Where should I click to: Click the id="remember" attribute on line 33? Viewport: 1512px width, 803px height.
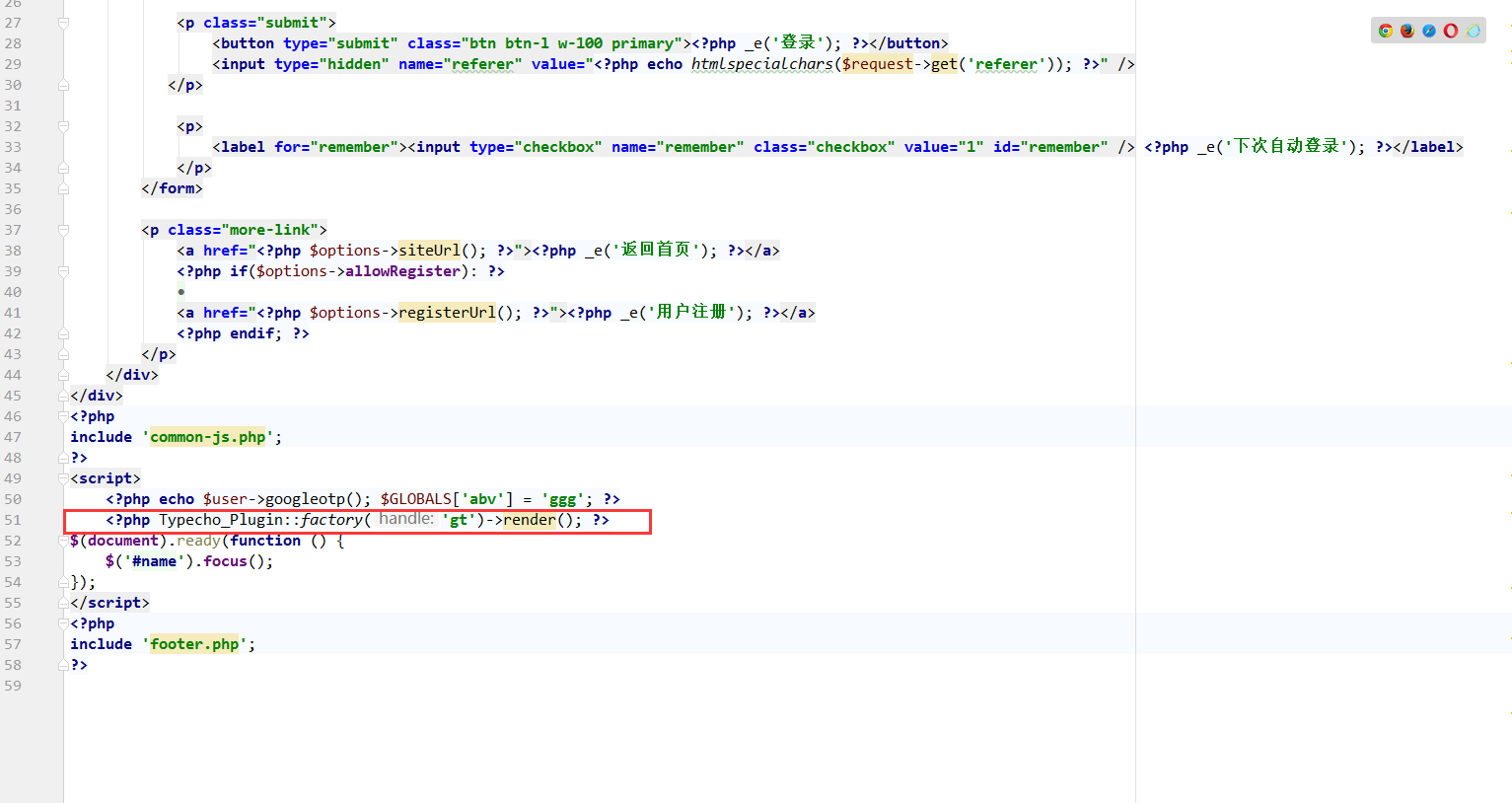click(x=1050, y=147)
